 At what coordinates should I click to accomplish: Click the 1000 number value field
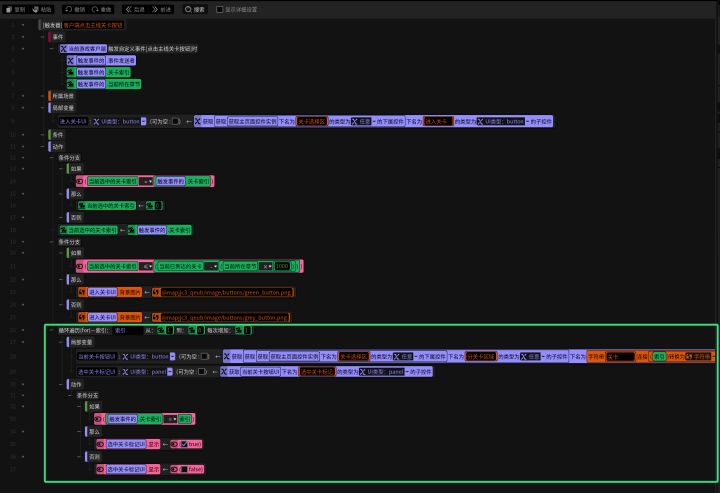tap(282, 266)
